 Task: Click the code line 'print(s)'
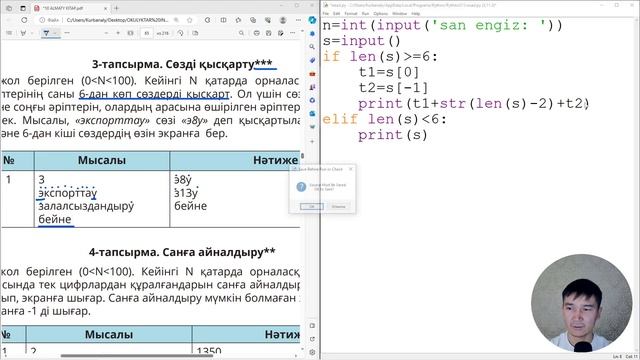[393, 135]
